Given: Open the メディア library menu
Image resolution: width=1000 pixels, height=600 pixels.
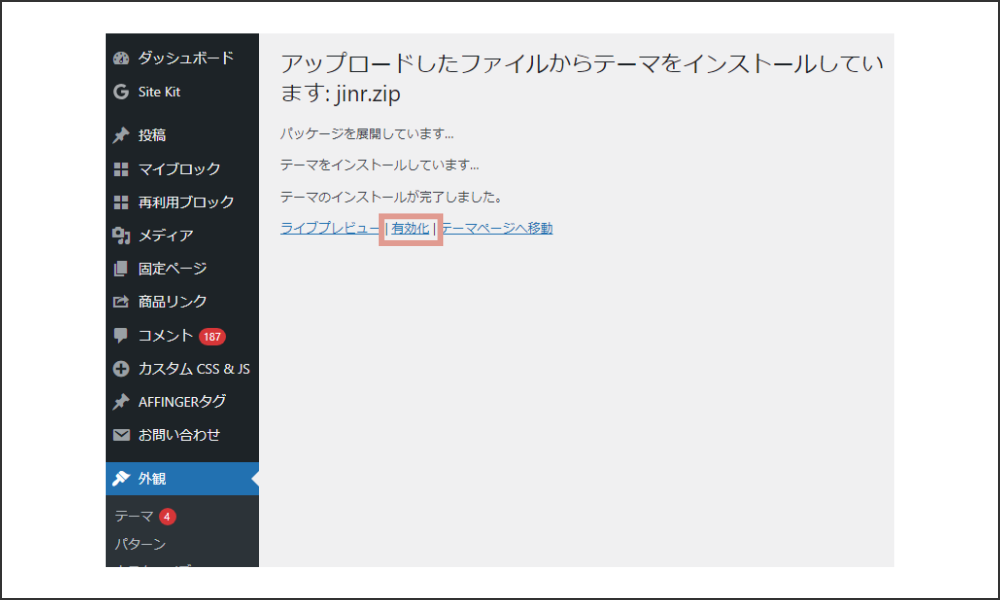Looking at the screenshot, I should click(166, 235).
